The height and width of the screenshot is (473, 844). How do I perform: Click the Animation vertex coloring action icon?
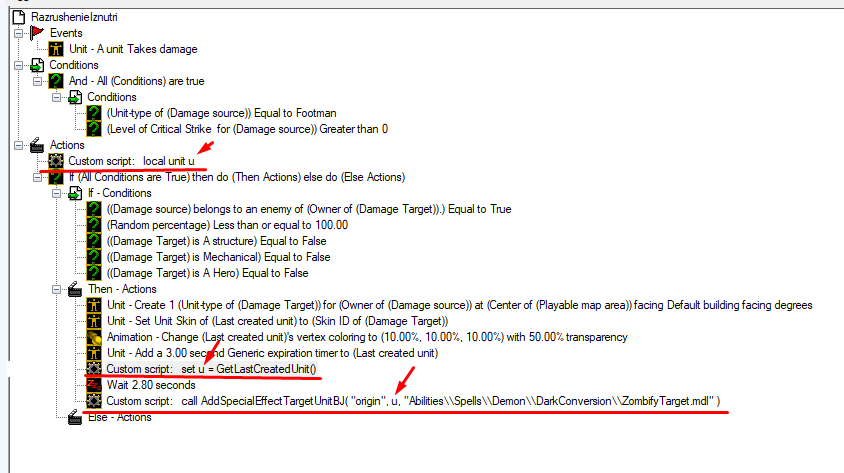94,337
